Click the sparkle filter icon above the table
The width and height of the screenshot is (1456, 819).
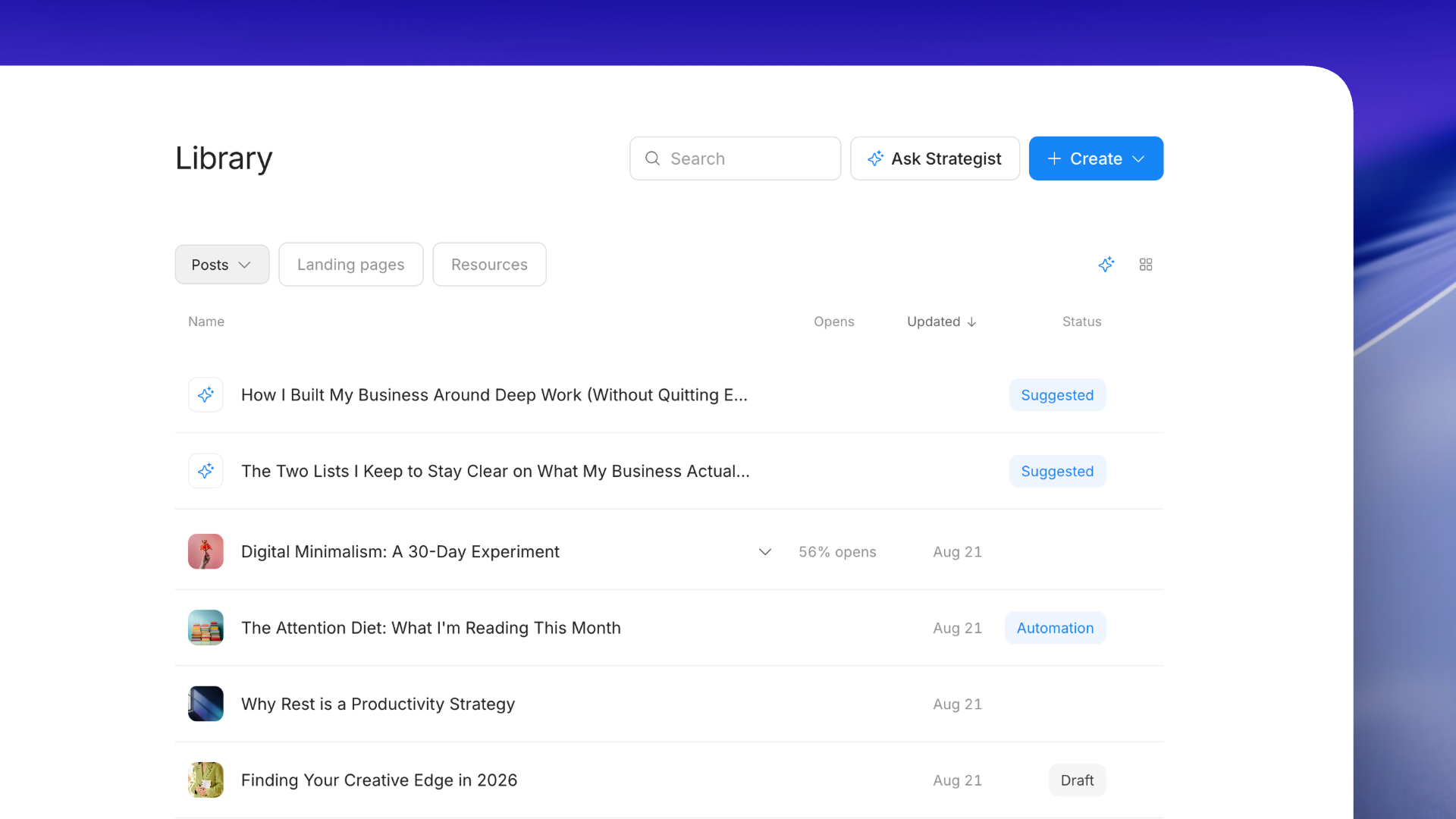tap(1106, 264)
